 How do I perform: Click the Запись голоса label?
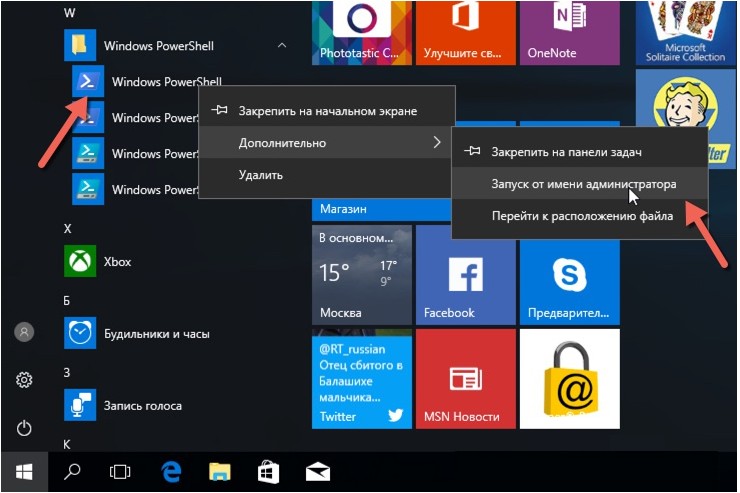143,406
